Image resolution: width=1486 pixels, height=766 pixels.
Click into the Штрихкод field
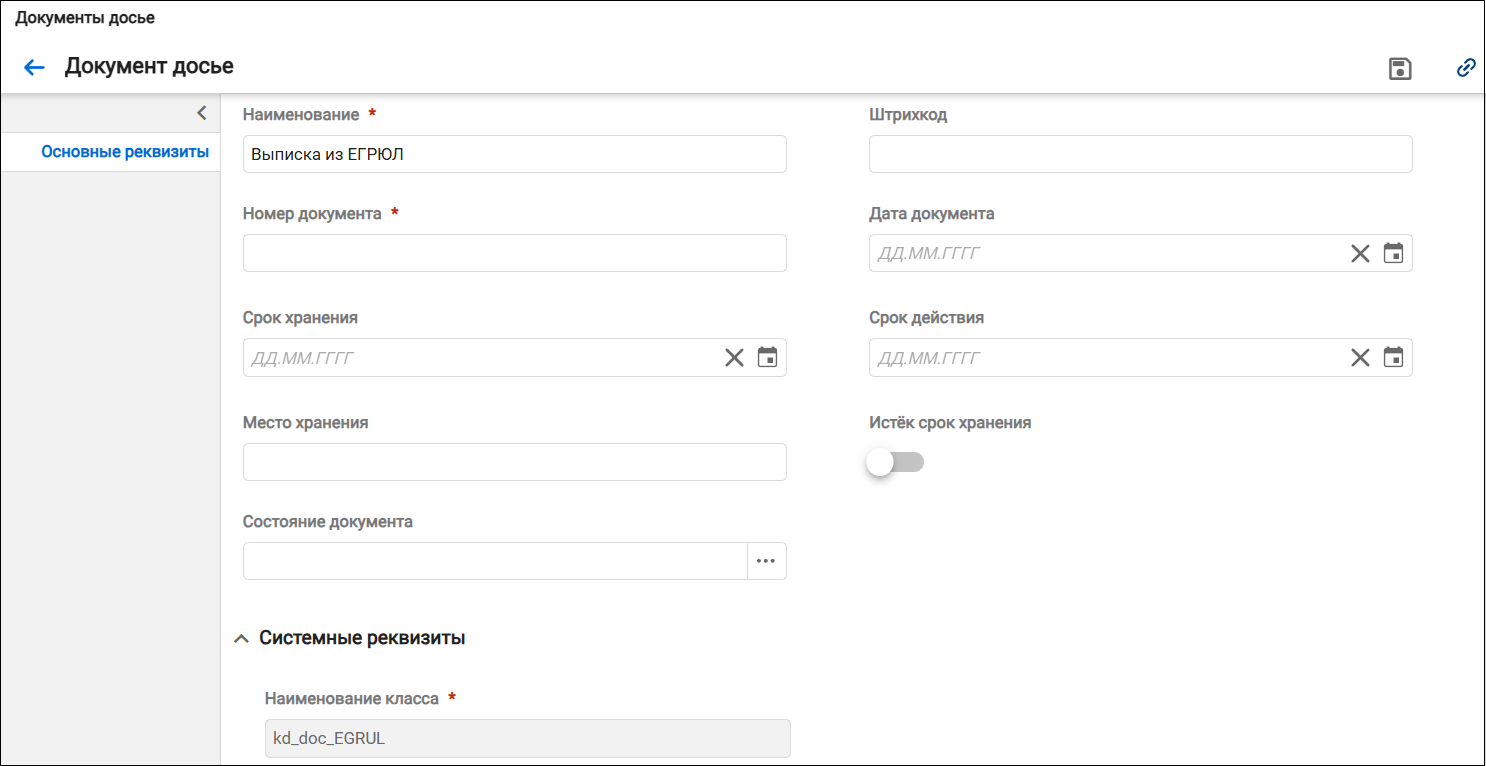click(1141, 154)
